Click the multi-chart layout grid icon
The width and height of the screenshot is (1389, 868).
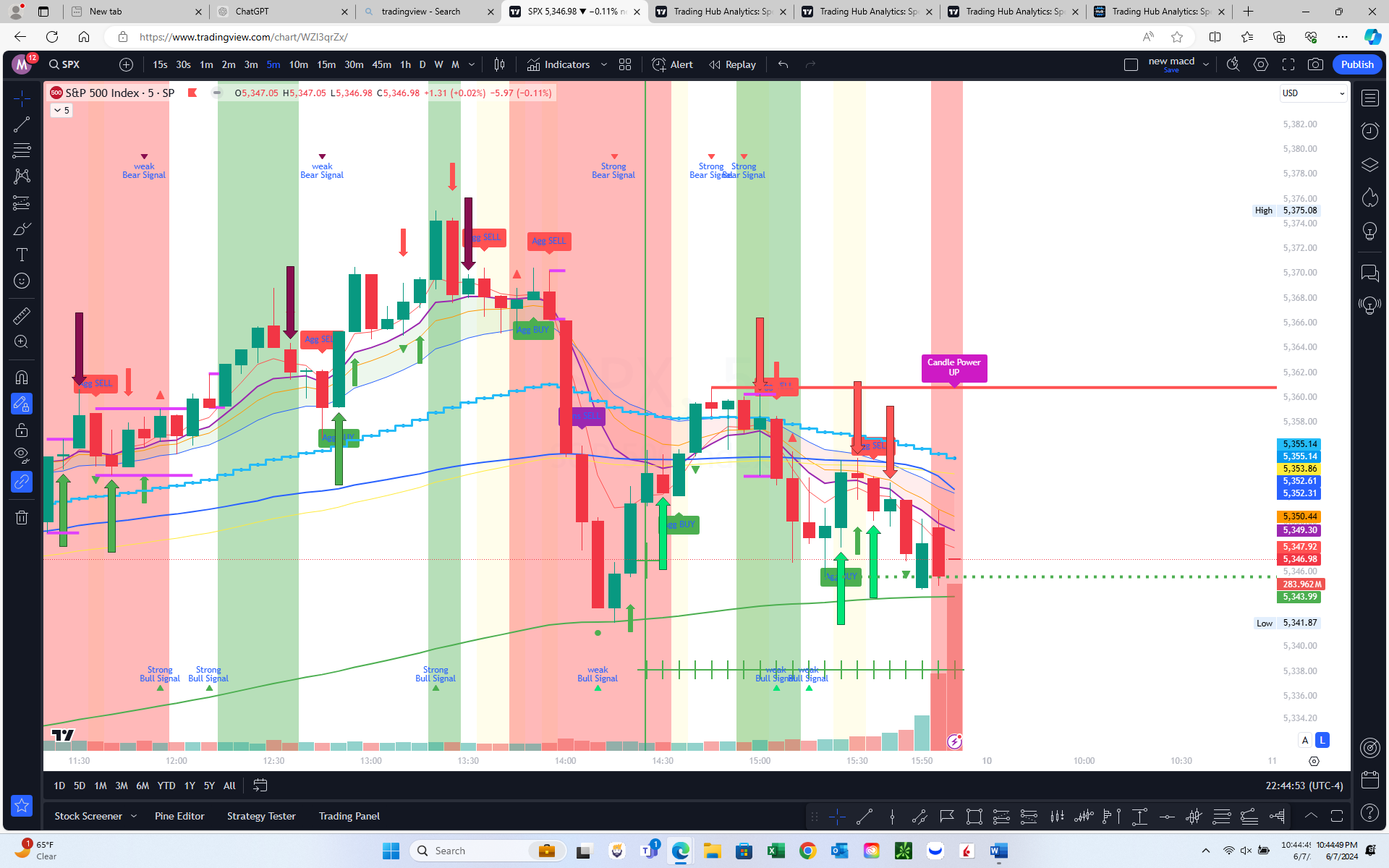pyautogui.click(x=625, y=64)
